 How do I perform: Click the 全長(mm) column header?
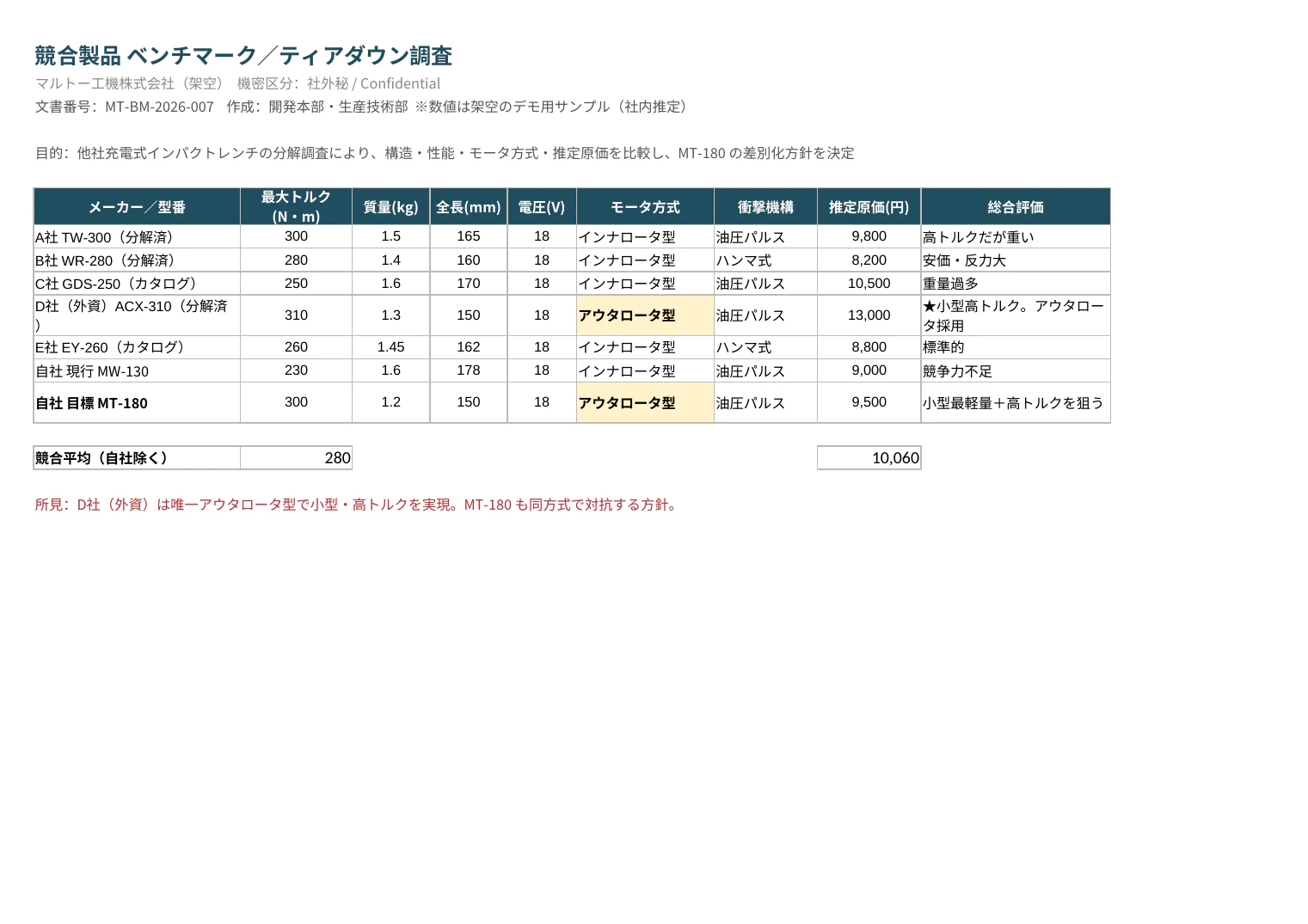point(469,207)
